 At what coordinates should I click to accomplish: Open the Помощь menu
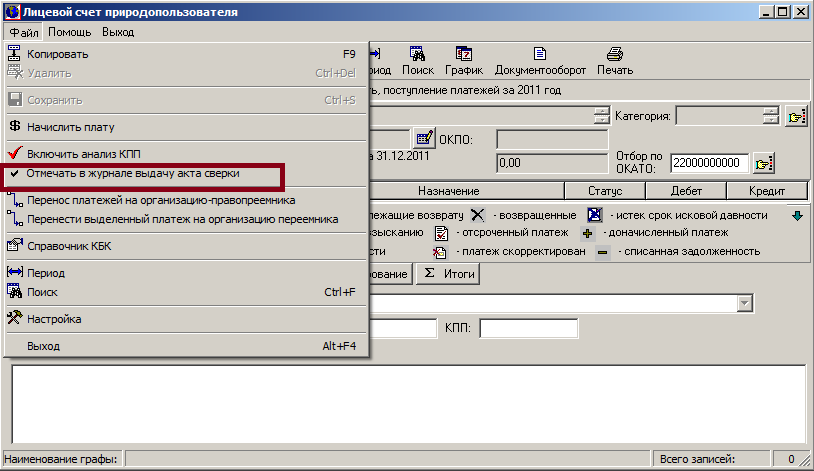[70, 32]
